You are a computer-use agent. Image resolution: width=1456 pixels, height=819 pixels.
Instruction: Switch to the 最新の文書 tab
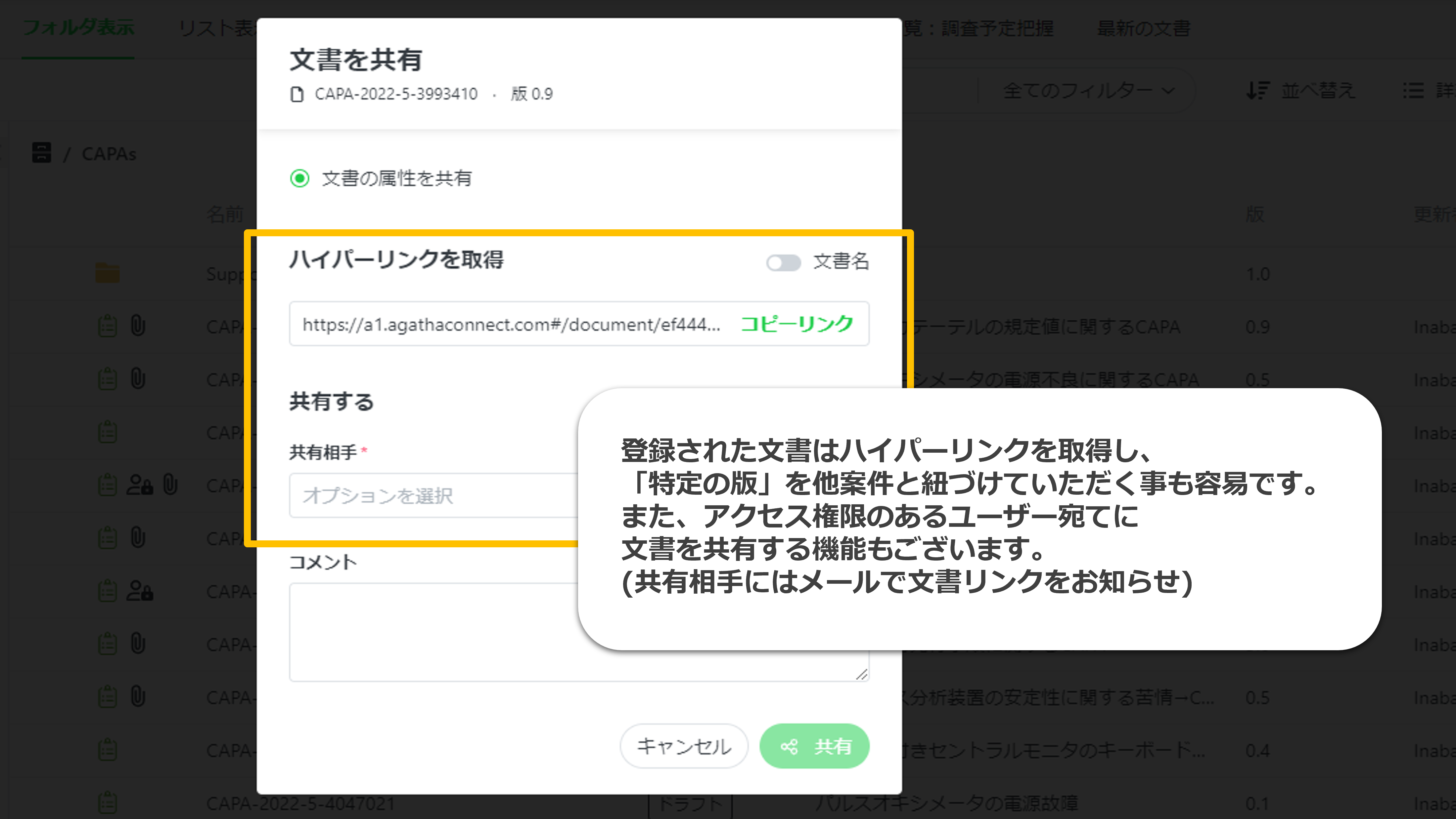pos(1143,28)
